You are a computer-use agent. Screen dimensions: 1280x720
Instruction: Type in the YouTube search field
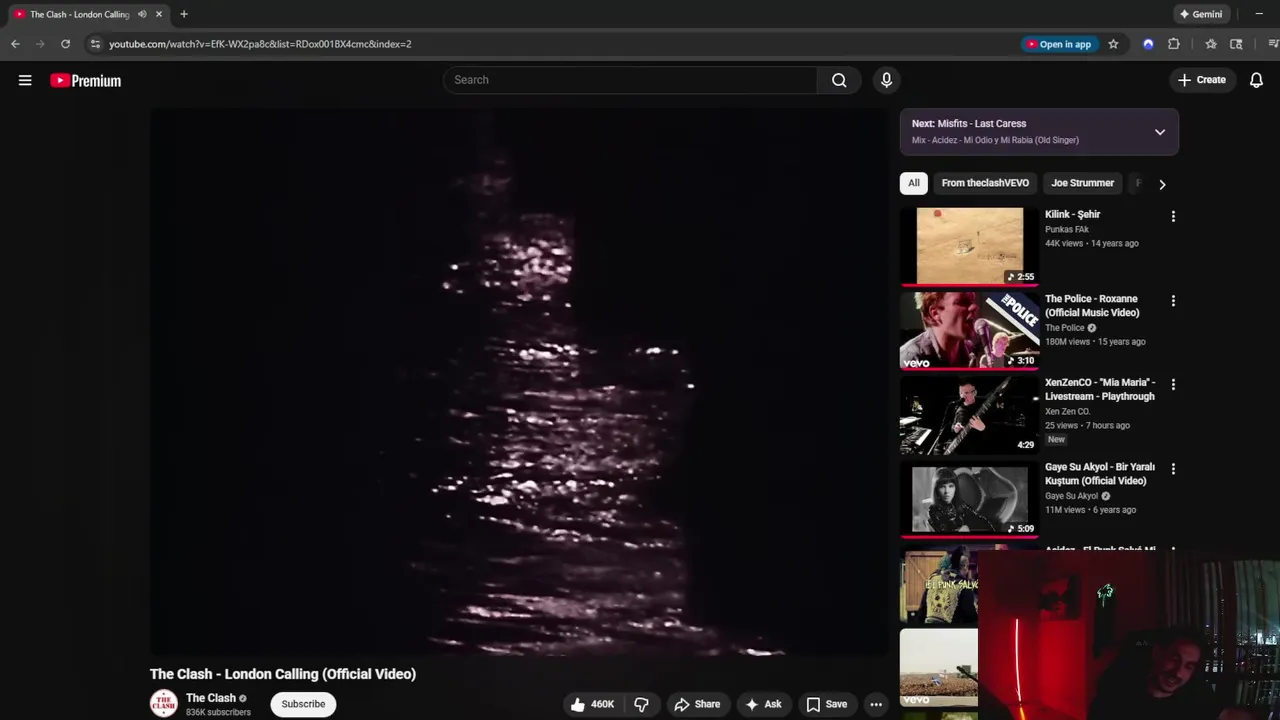pos(630,80)
